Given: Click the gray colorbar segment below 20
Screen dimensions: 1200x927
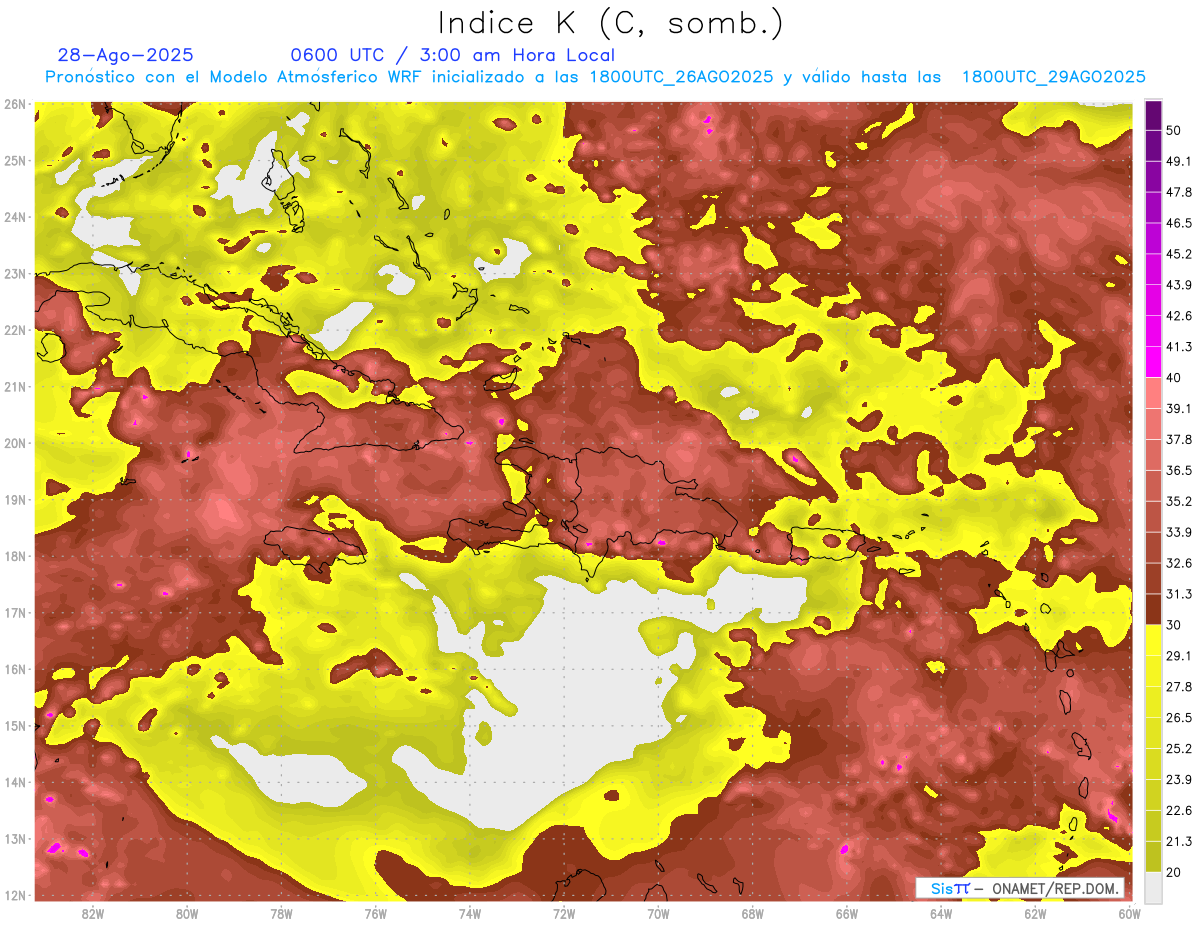Looking at the screenshot, I should click(x=1153, y=886).
